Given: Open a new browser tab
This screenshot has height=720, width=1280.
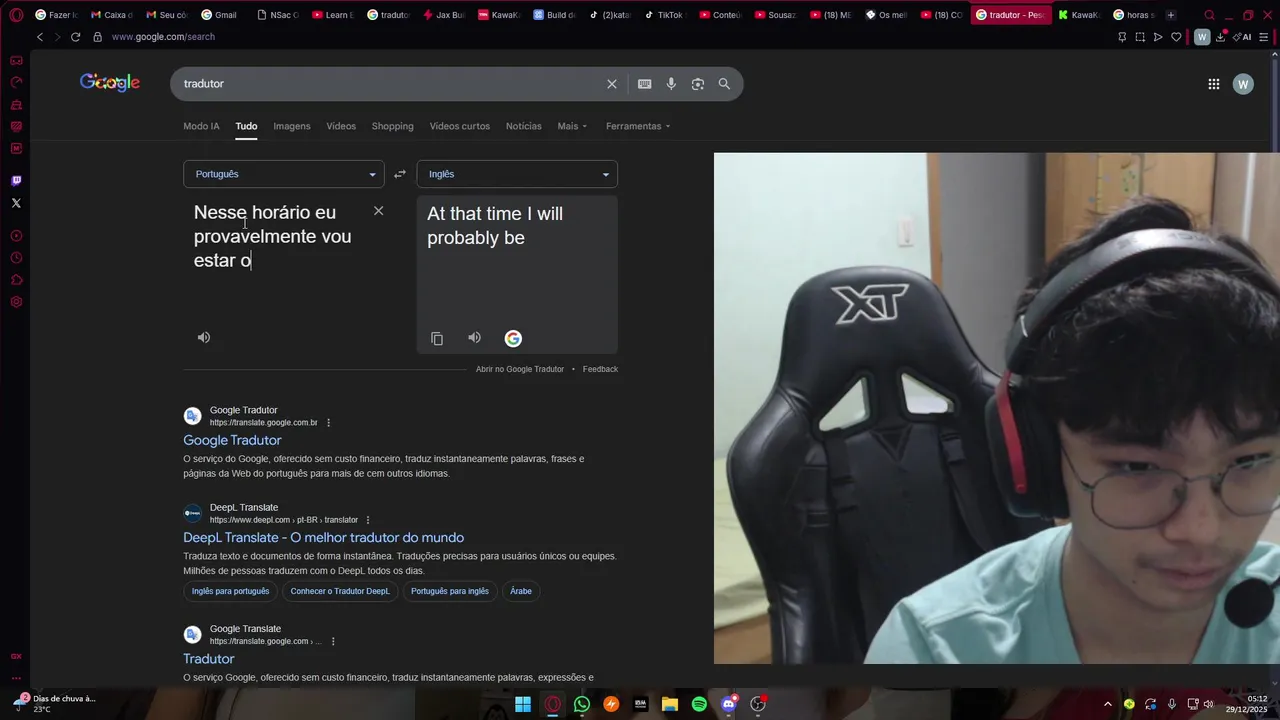Looking at the screenshot, I should [1171, 15].
